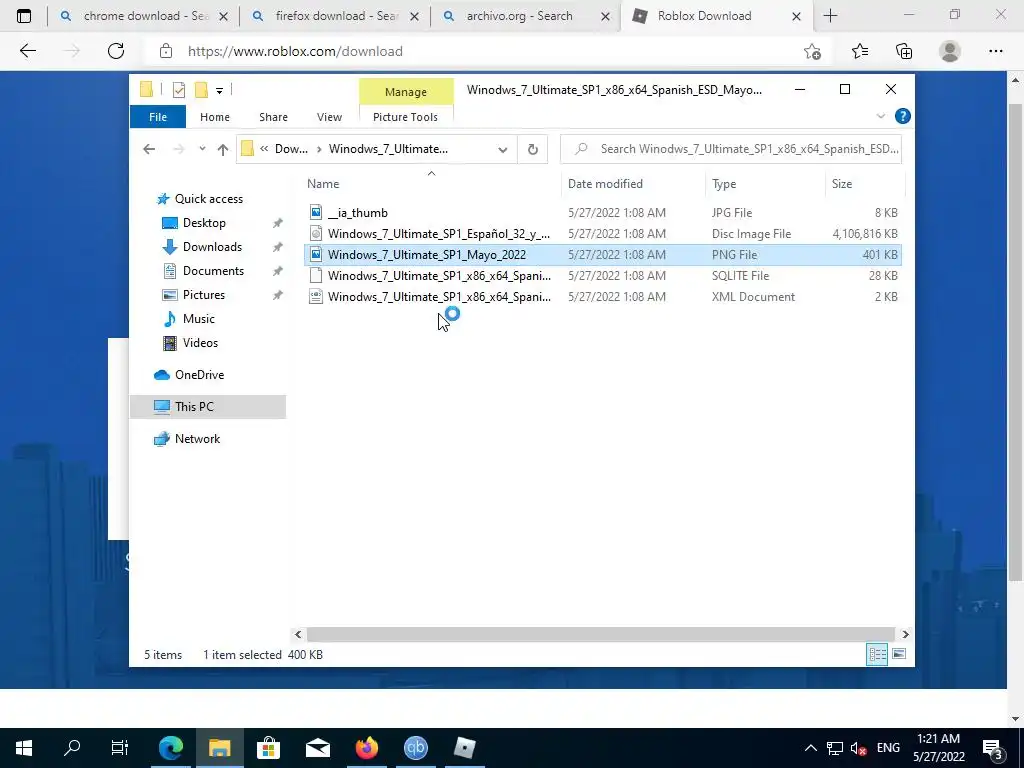Click the Downloads breadcrumb segment
The height and width of the screenshot is (768, 1024).
(291, 149)
